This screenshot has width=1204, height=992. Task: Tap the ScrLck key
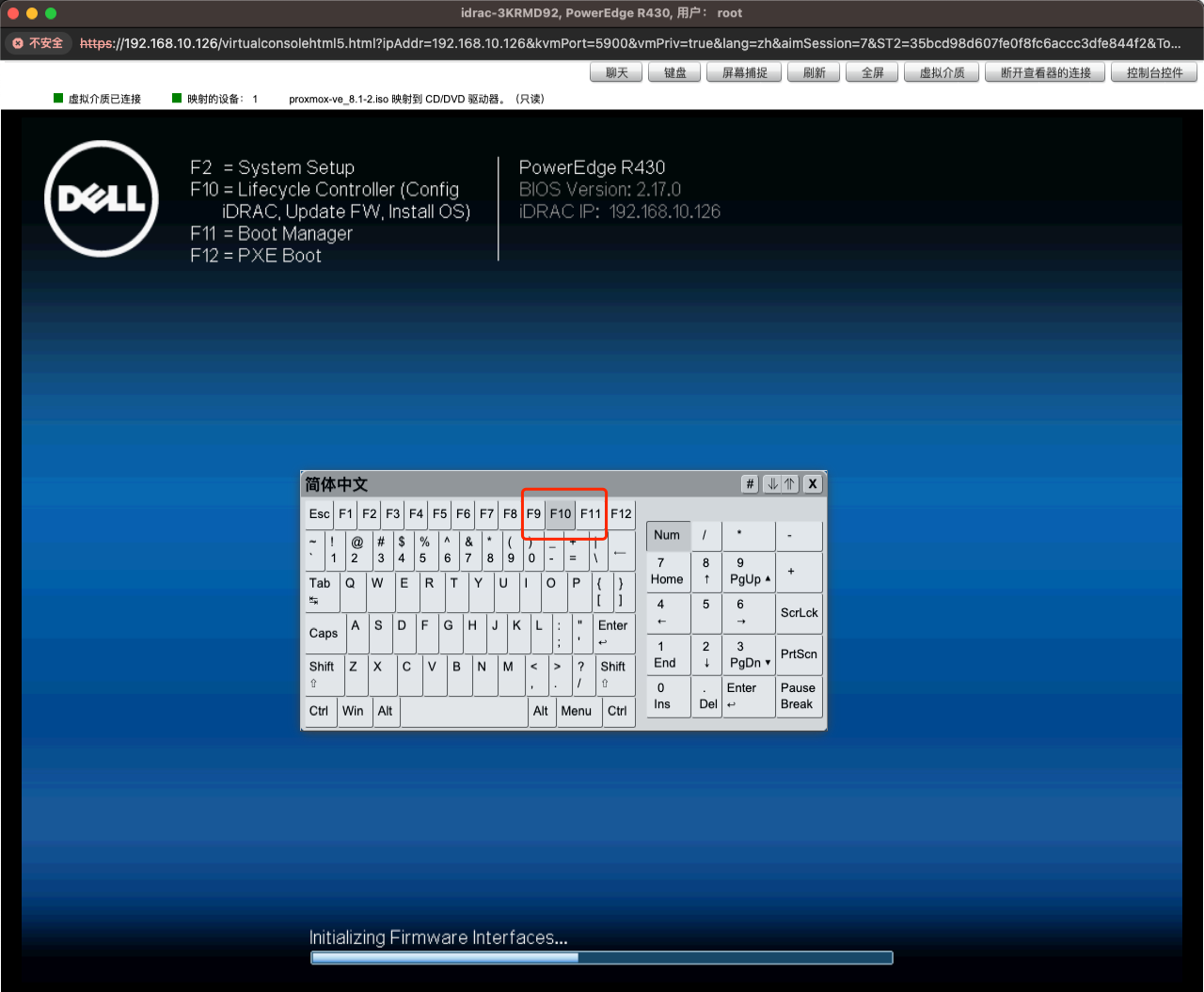point(799,613)
